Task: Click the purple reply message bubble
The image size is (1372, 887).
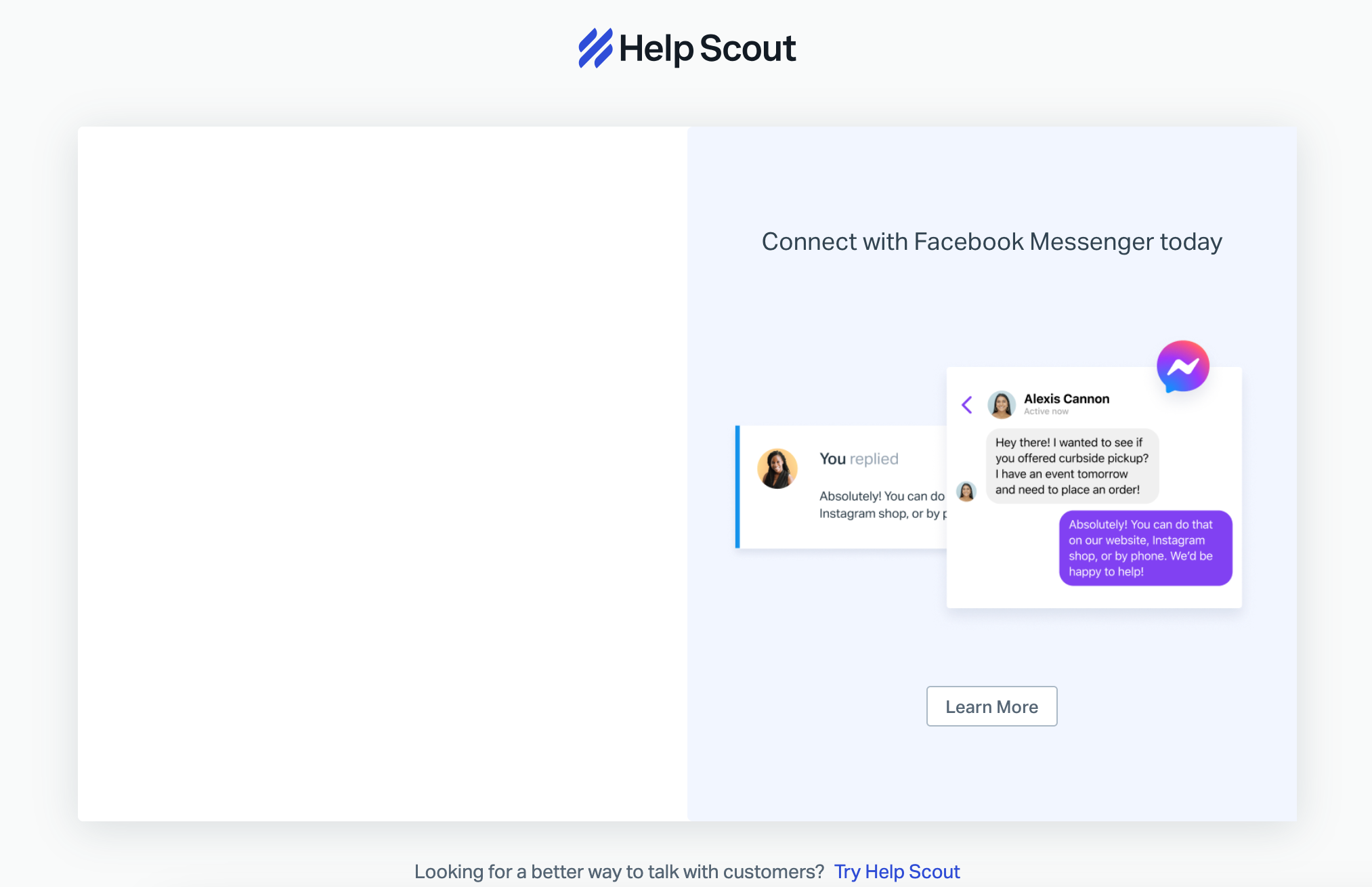Action: (x=1146, y=548)
